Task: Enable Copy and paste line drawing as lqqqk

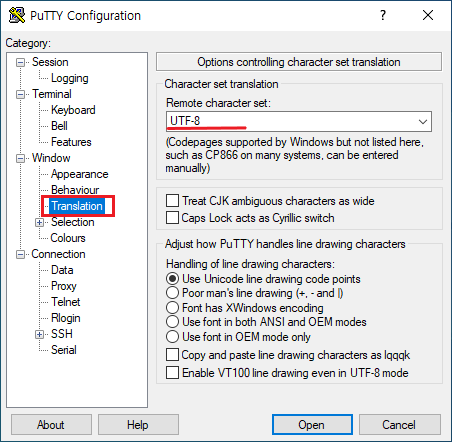Action: point(172,355)
